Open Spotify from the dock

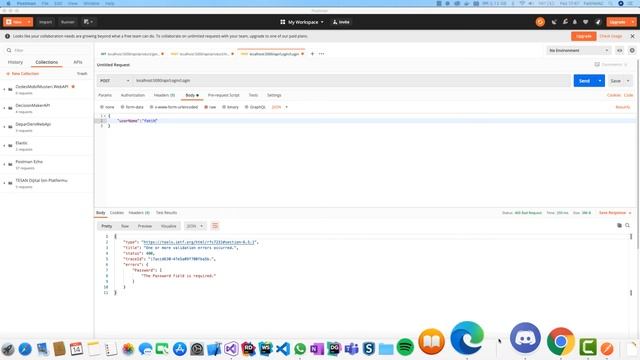tap(405, 347)
